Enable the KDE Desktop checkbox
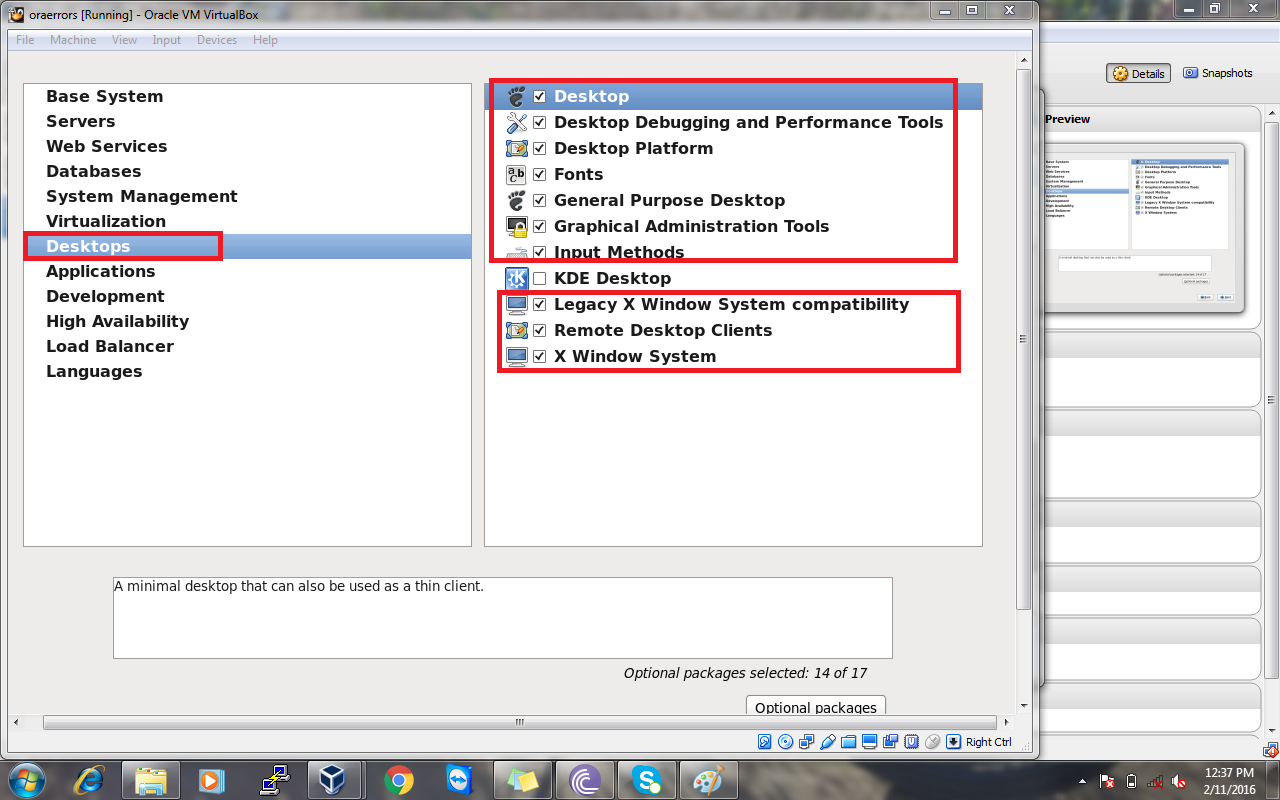This screenshot has height=800, width=1280. 540,278
